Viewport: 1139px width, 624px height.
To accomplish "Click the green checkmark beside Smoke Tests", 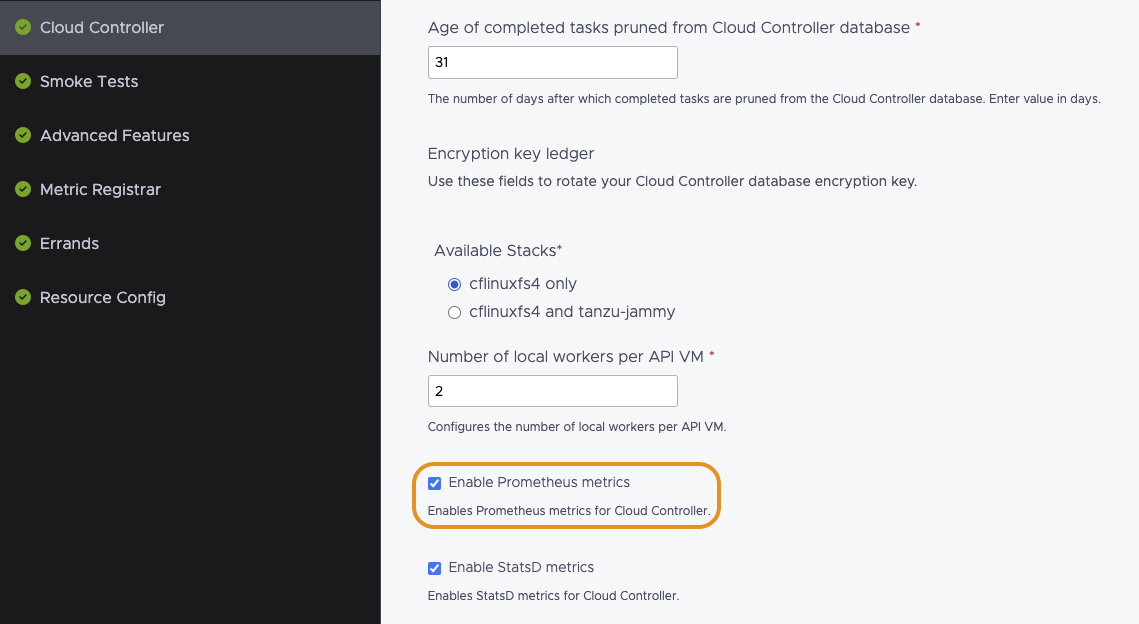I will tap(23, 82).
